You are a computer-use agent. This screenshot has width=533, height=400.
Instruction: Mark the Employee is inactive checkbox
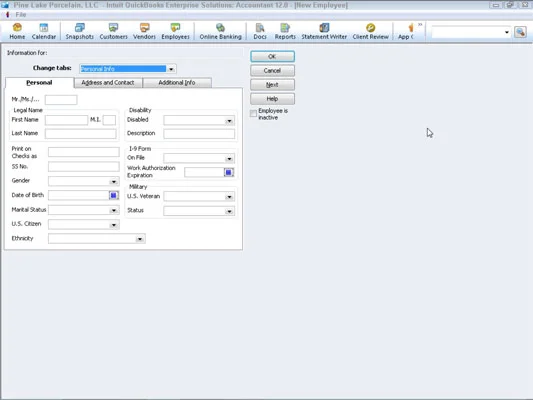click(x=253, y=114)
